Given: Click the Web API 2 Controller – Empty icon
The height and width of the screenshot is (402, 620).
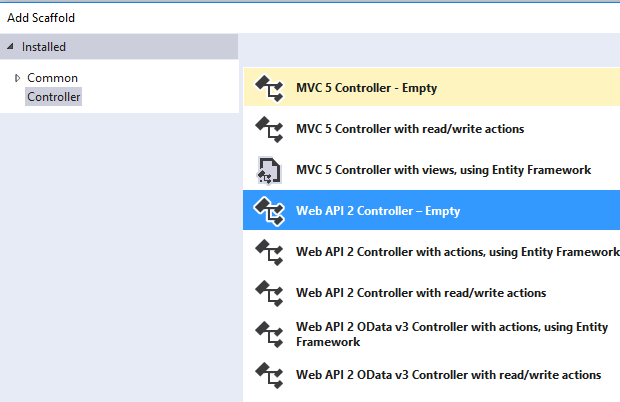Looking at the screenshot, I should [270, 211].
